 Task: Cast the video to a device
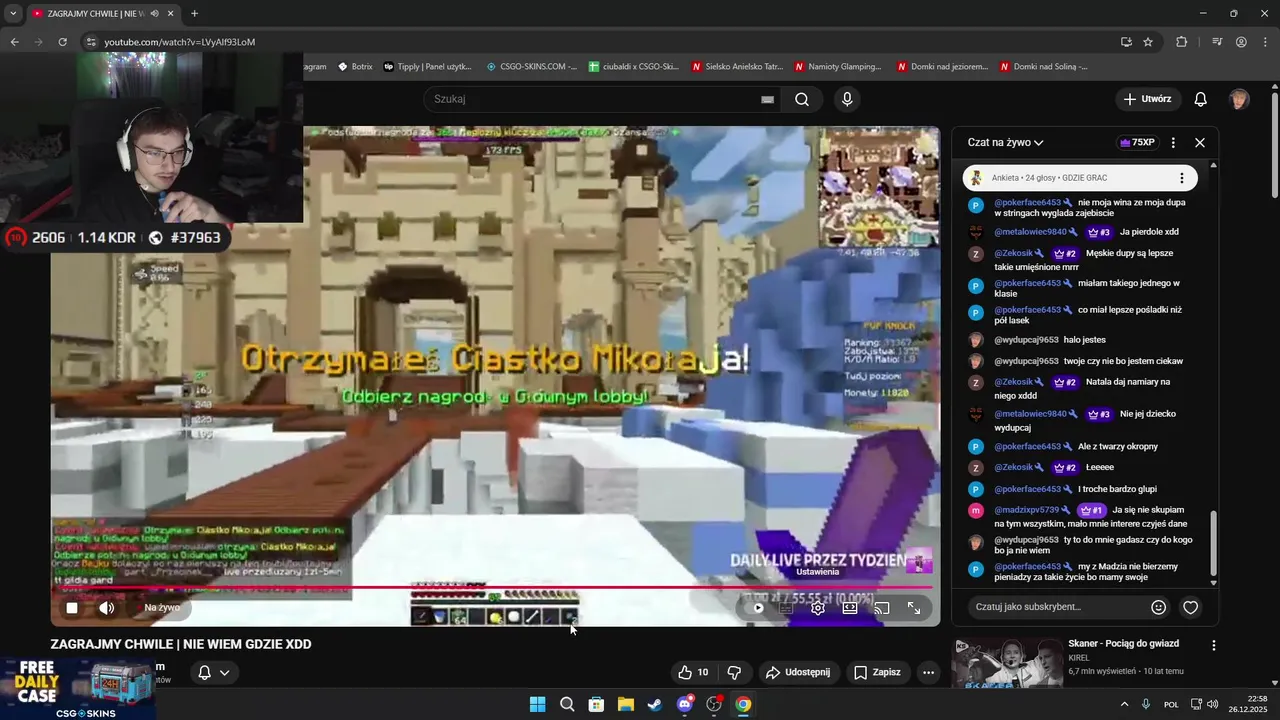point(882,608)
